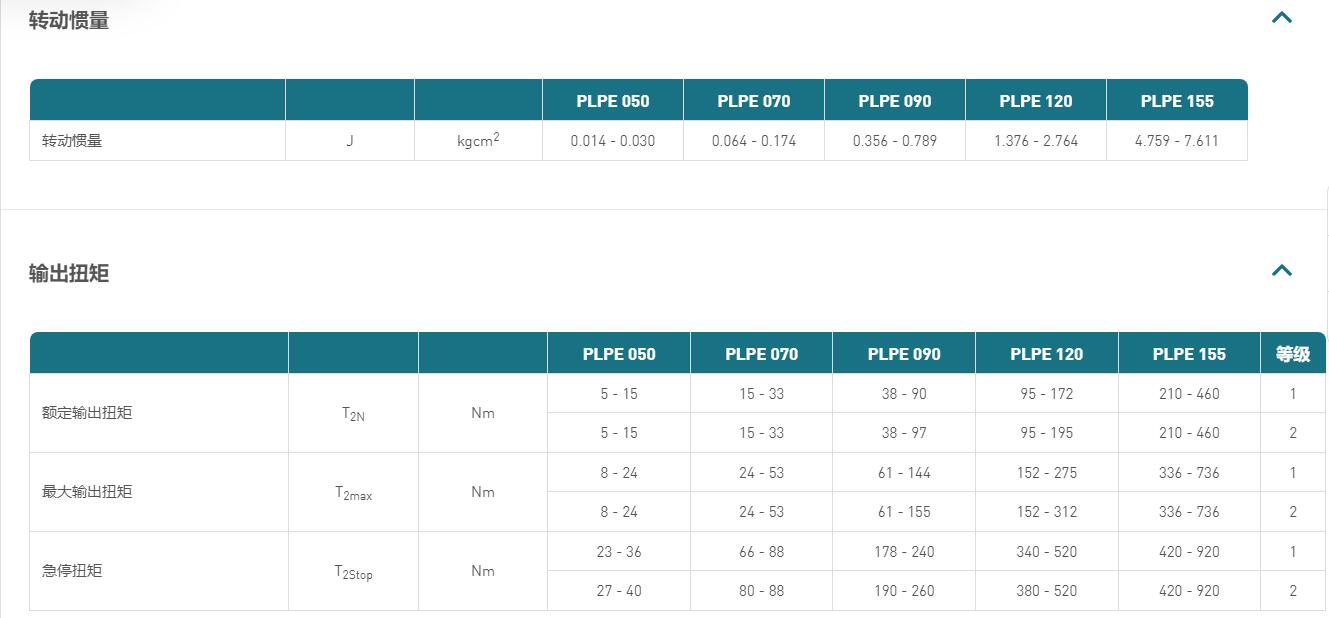Image resolution: width=1329 pixels, height=618 pixels.
Task: Select the 急停扭矩 row label
Action: pos(72,570)
